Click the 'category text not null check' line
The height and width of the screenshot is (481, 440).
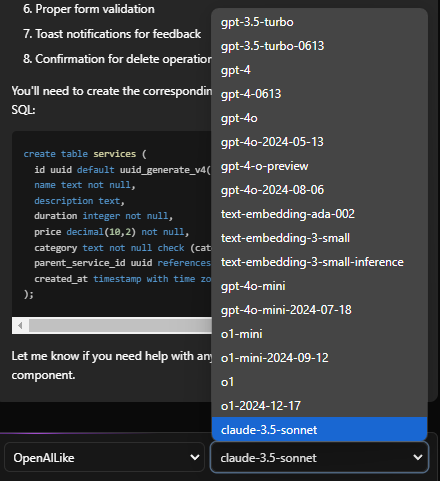coord(122,248)
